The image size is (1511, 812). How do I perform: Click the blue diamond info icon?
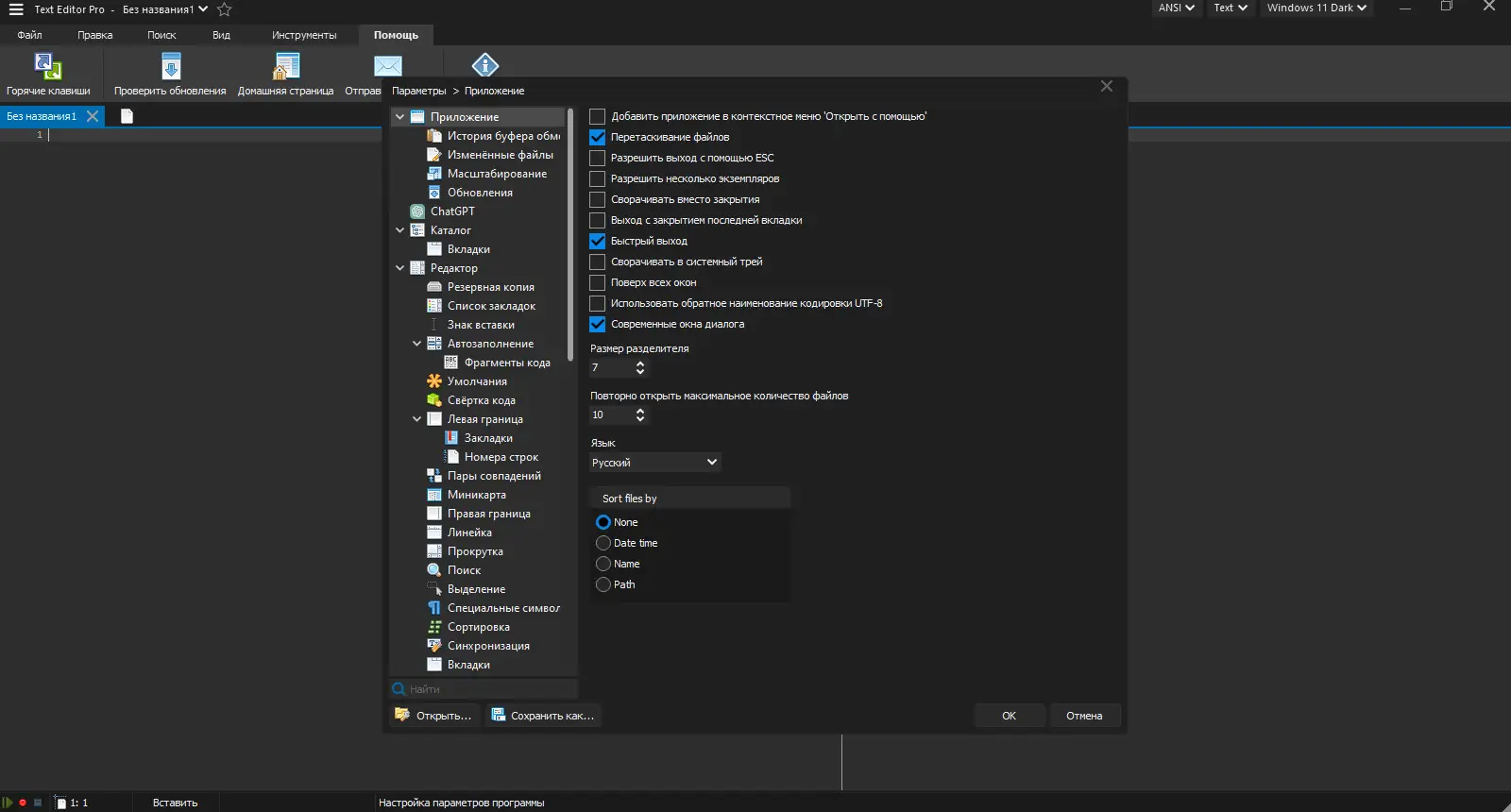(x=485, y=64)
